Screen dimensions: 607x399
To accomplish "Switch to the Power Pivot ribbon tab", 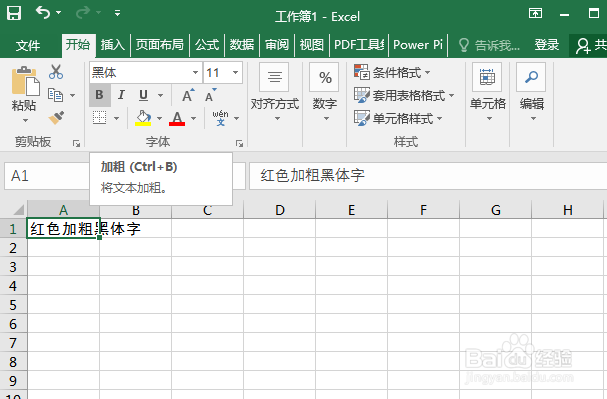I will 418,45.
